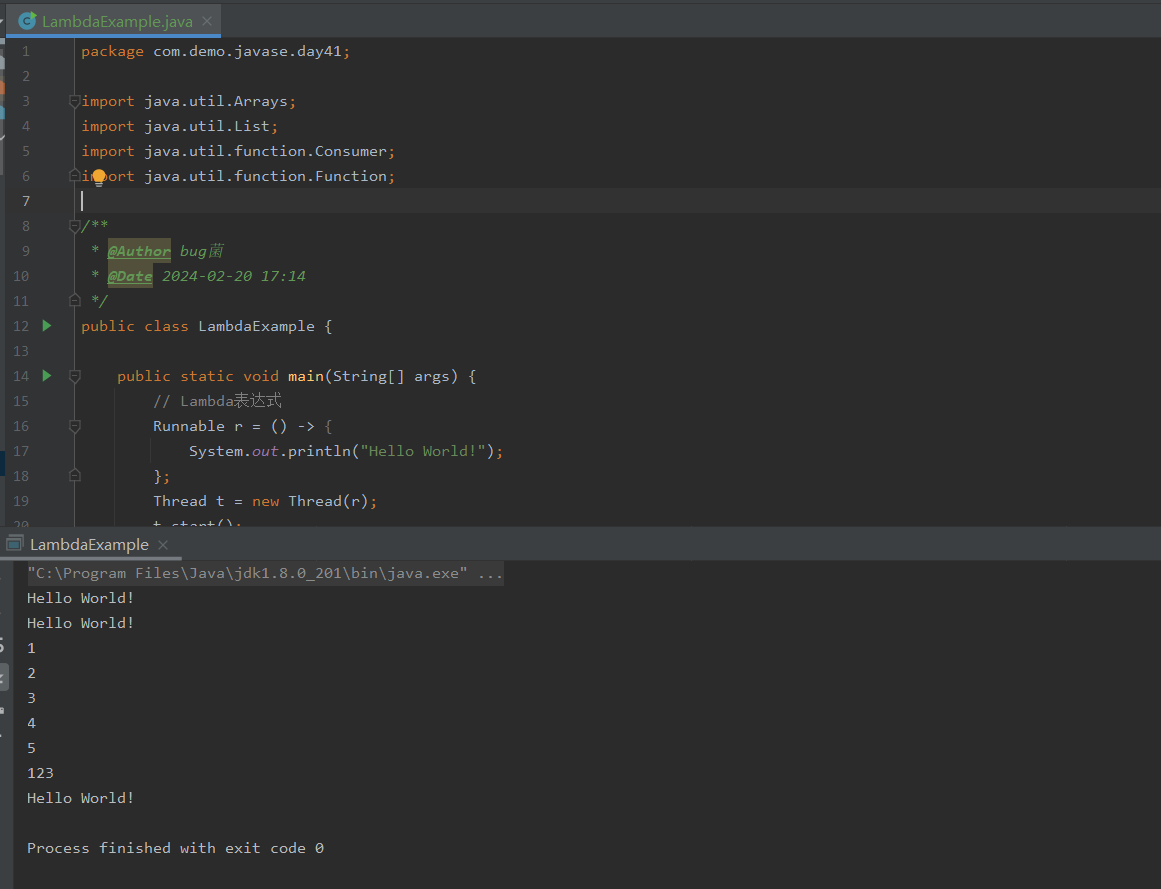Click console output line 123
The image size is (1161, 889).
tap(40, 774)
